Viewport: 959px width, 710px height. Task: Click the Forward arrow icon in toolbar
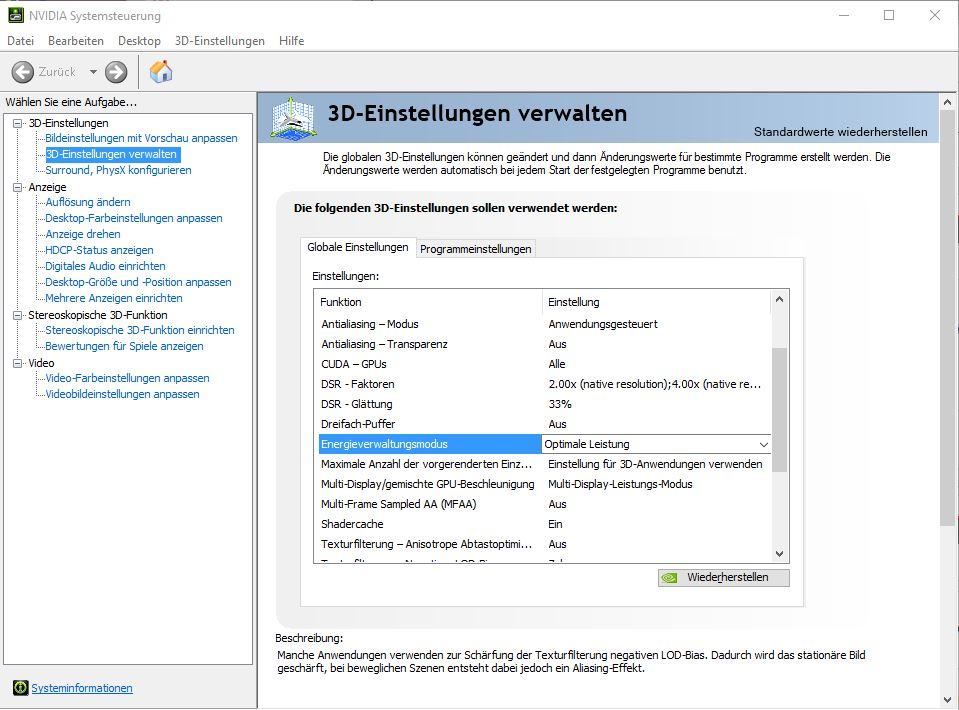116,72
